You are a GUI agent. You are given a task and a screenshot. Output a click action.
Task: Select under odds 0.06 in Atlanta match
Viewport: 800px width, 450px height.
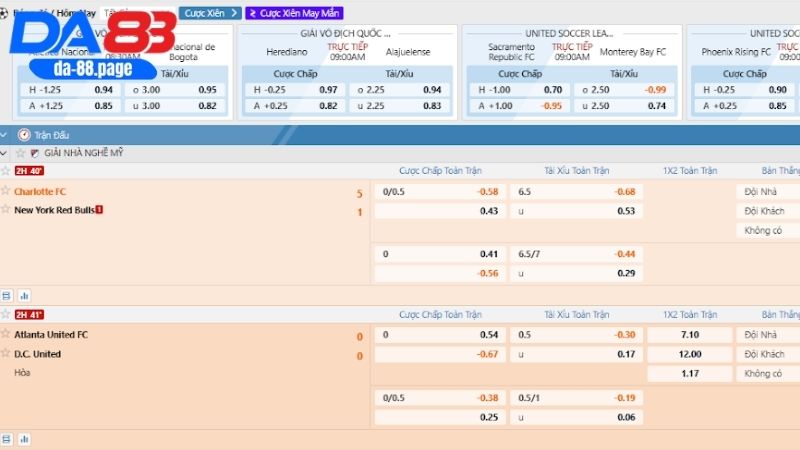point(577,417)
